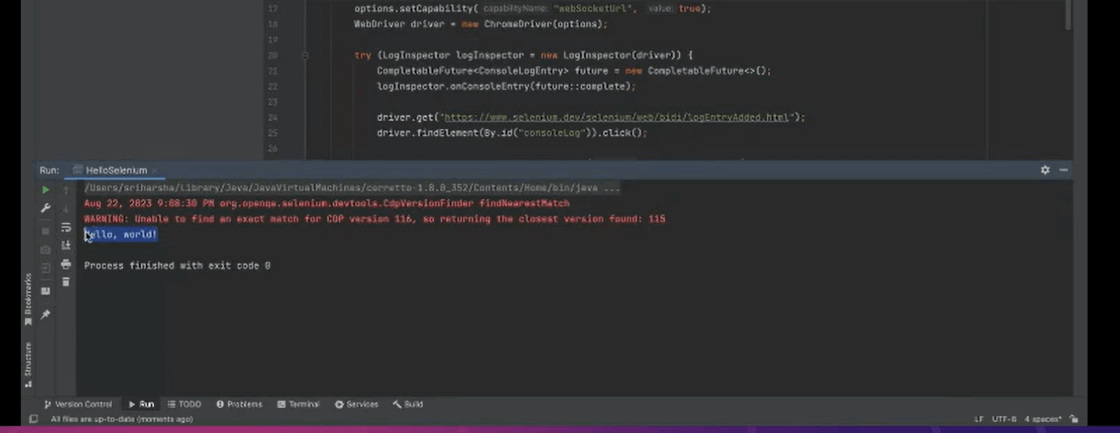Open selenium.dev LogEntryAdded URL link in code
The height and width of the screenshot is (433, 1120).
[x=616, y=117]
